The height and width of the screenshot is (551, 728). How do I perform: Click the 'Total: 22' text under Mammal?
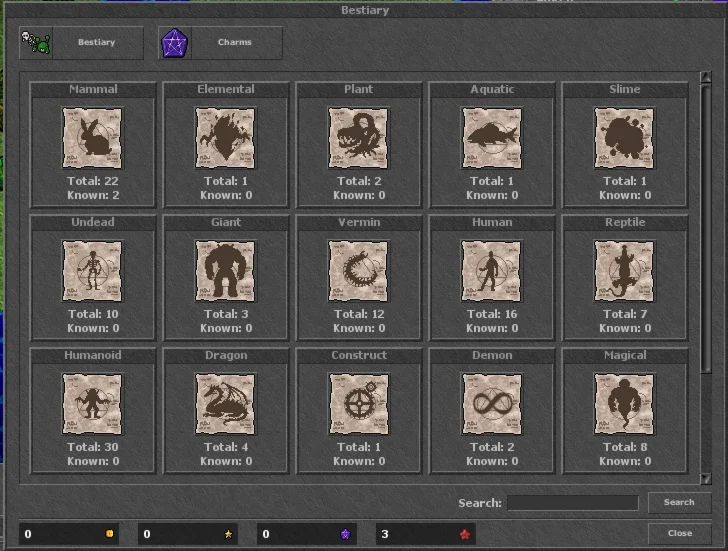(x=93, y=181)
